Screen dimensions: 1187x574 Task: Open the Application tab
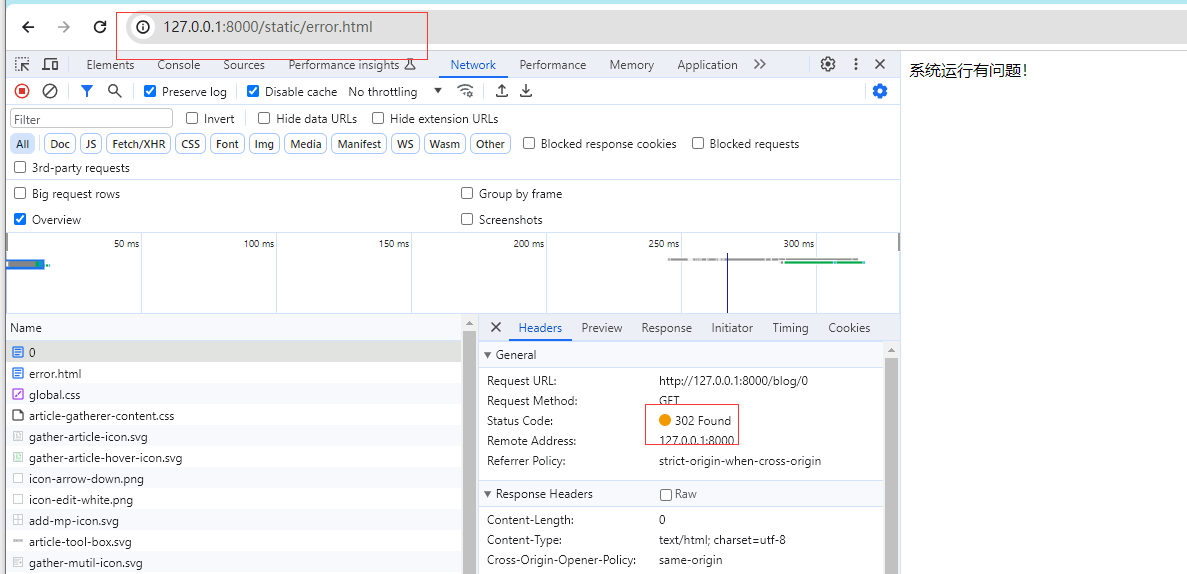[707, 64]
